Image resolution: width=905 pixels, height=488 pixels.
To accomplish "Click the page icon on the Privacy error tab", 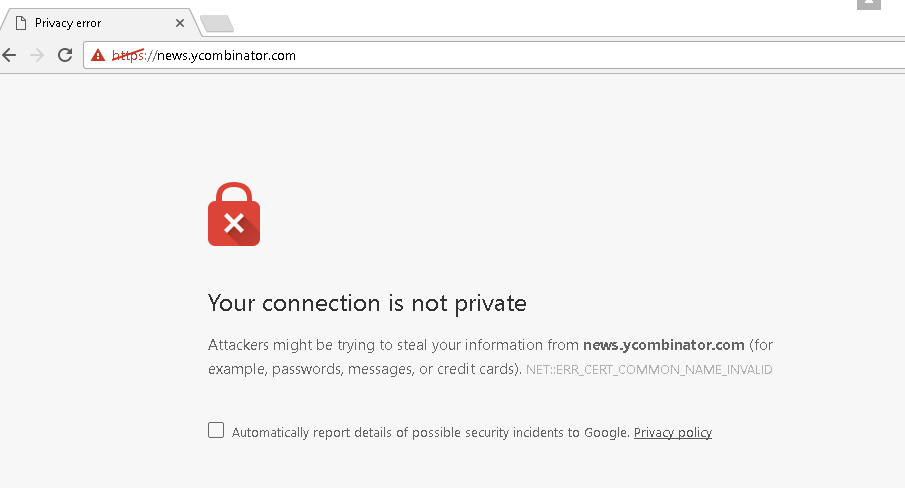I will click(21, 23).
